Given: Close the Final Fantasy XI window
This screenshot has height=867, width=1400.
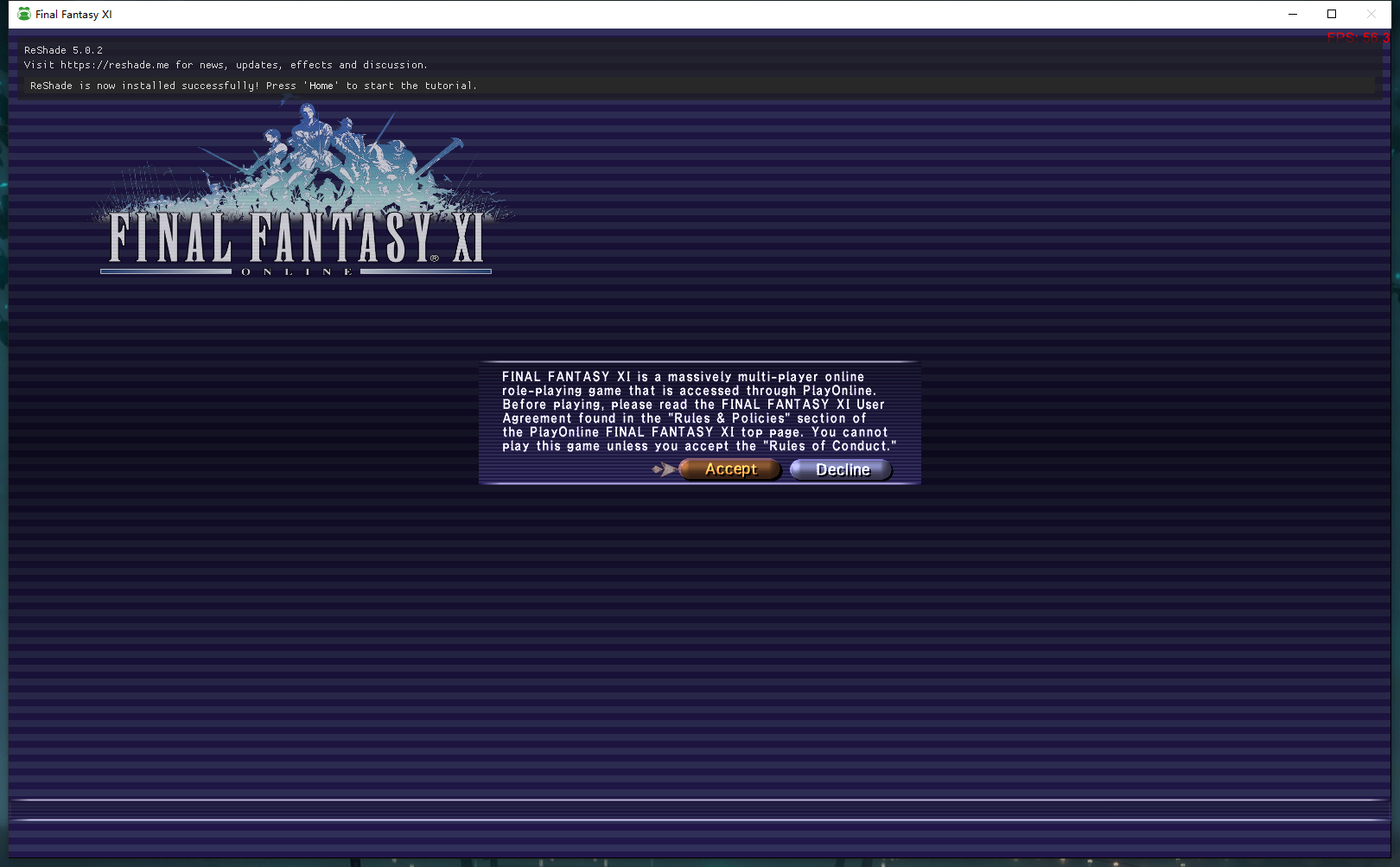Looking at the screenshot, I should (1371, 14).
